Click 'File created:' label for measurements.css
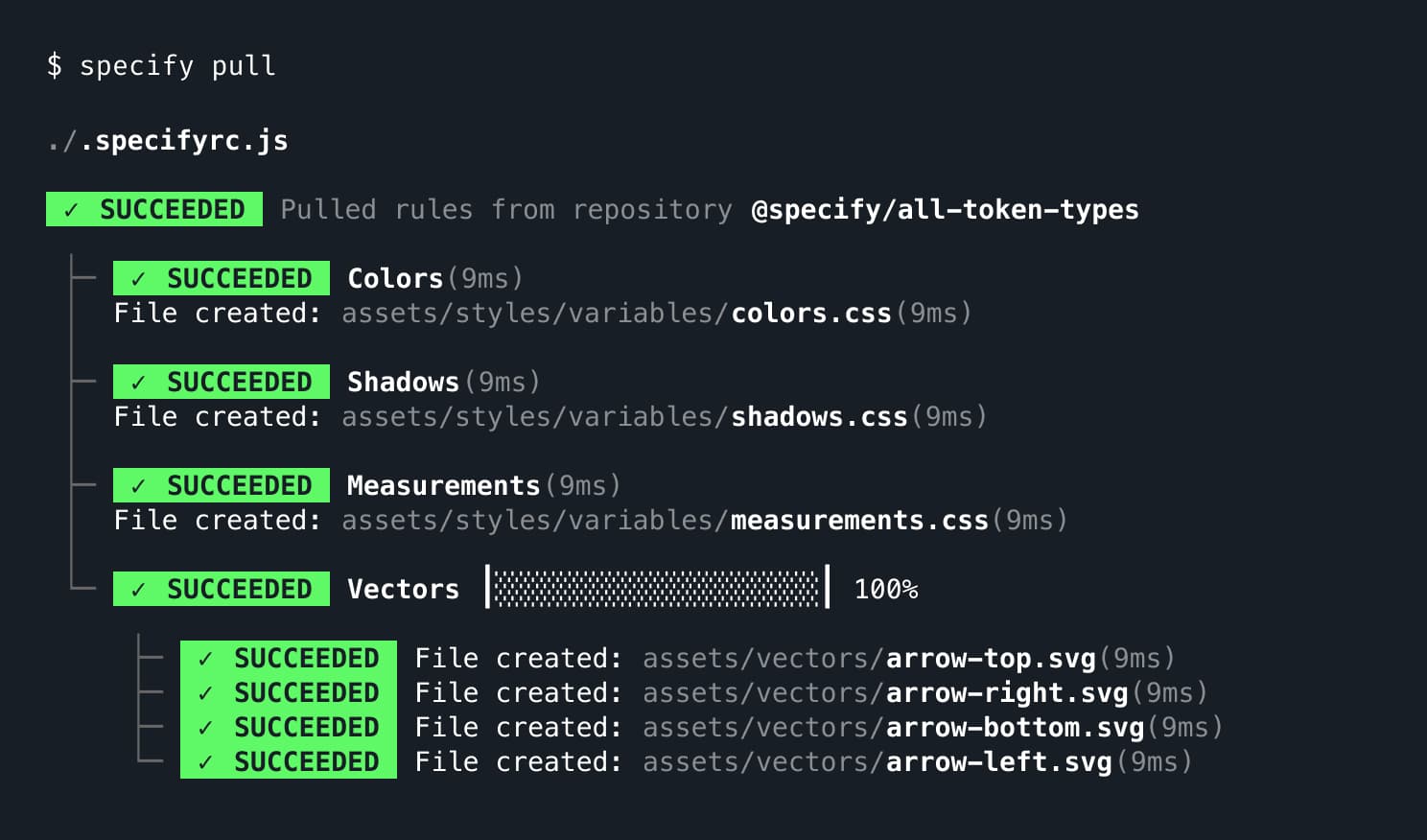This screenshot has width=1427, height=840. (x=218, y=521)
